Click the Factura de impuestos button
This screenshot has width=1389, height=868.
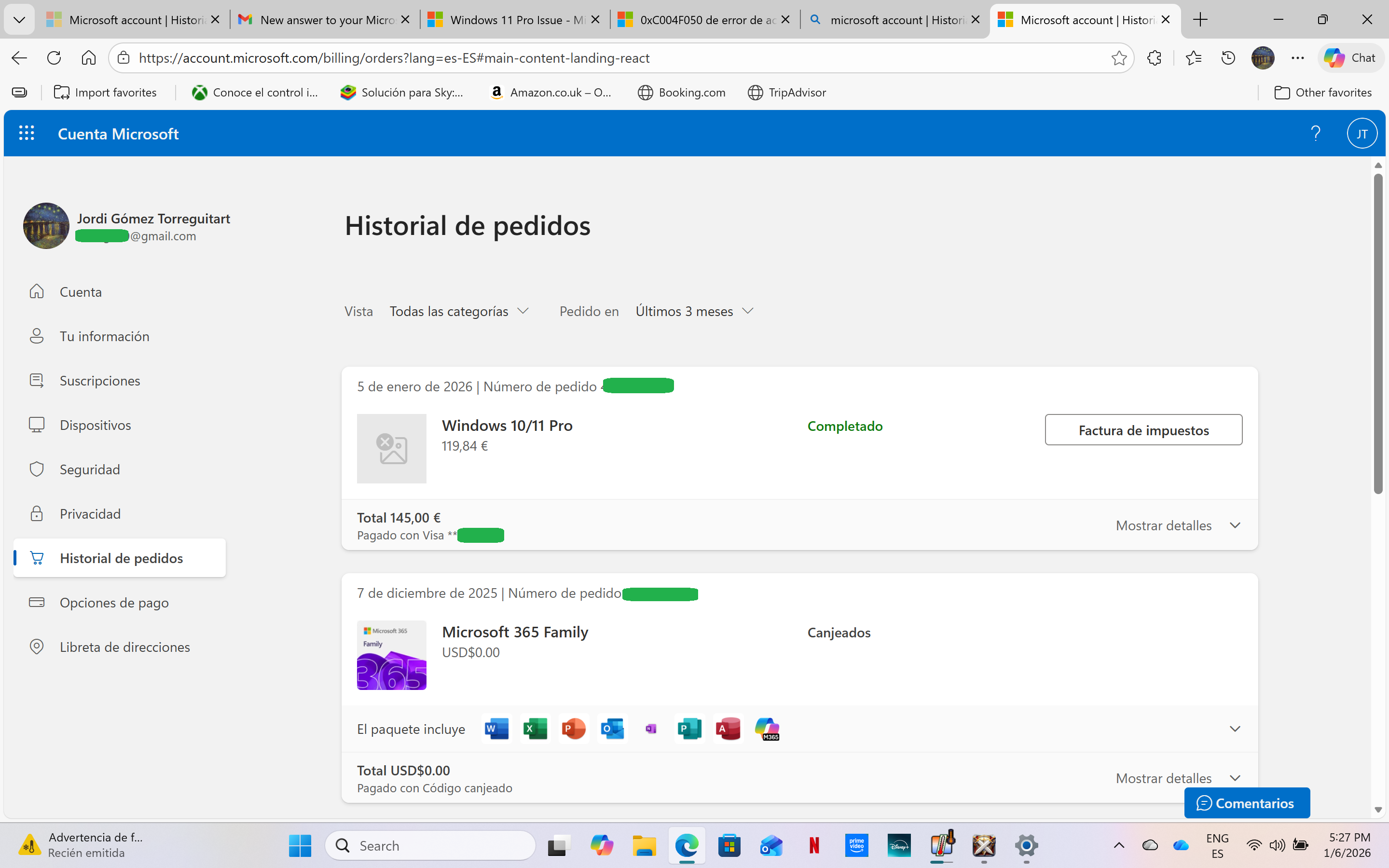tap(1143, 429)
